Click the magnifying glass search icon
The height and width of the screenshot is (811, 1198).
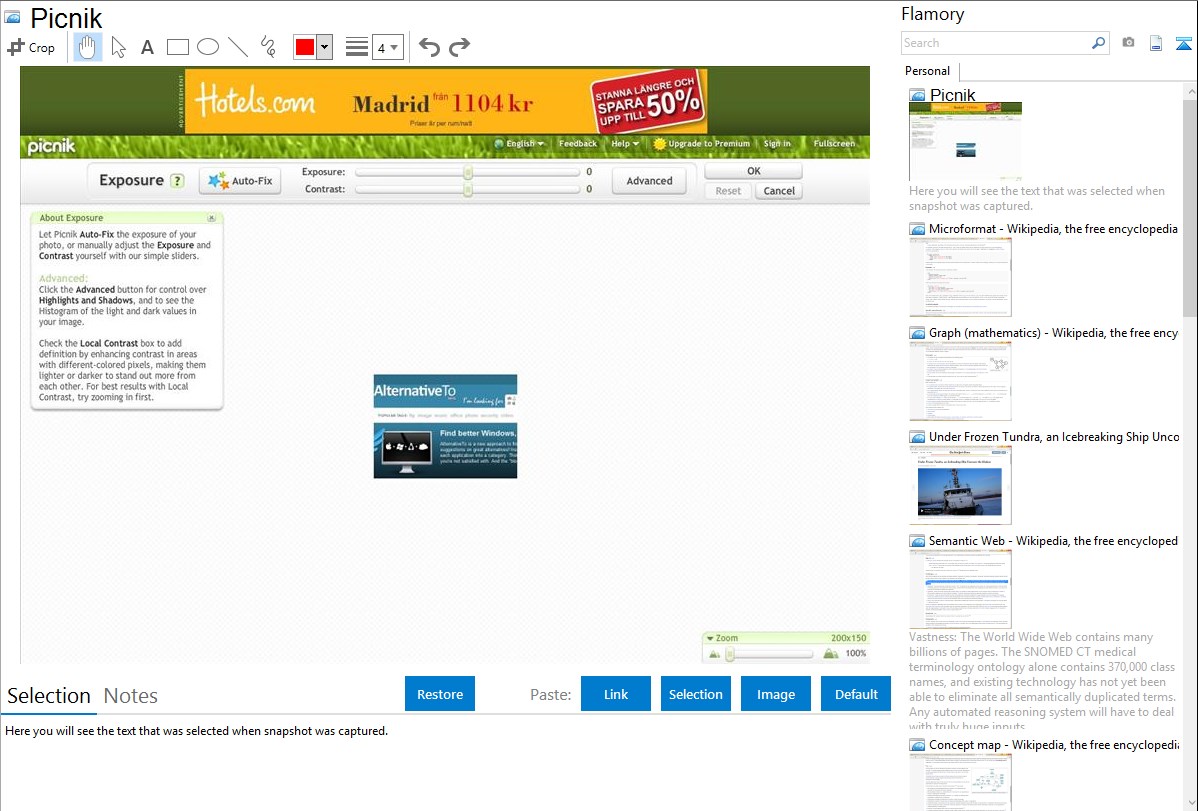[x=1099, y=43]
